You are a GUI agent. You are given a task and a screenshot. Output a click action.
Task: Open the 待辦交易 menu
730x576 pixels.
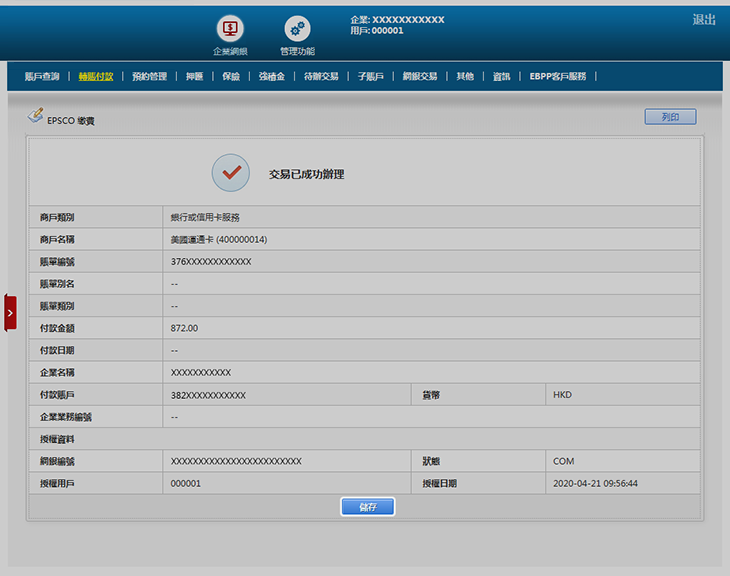click(x=321, y=76)
